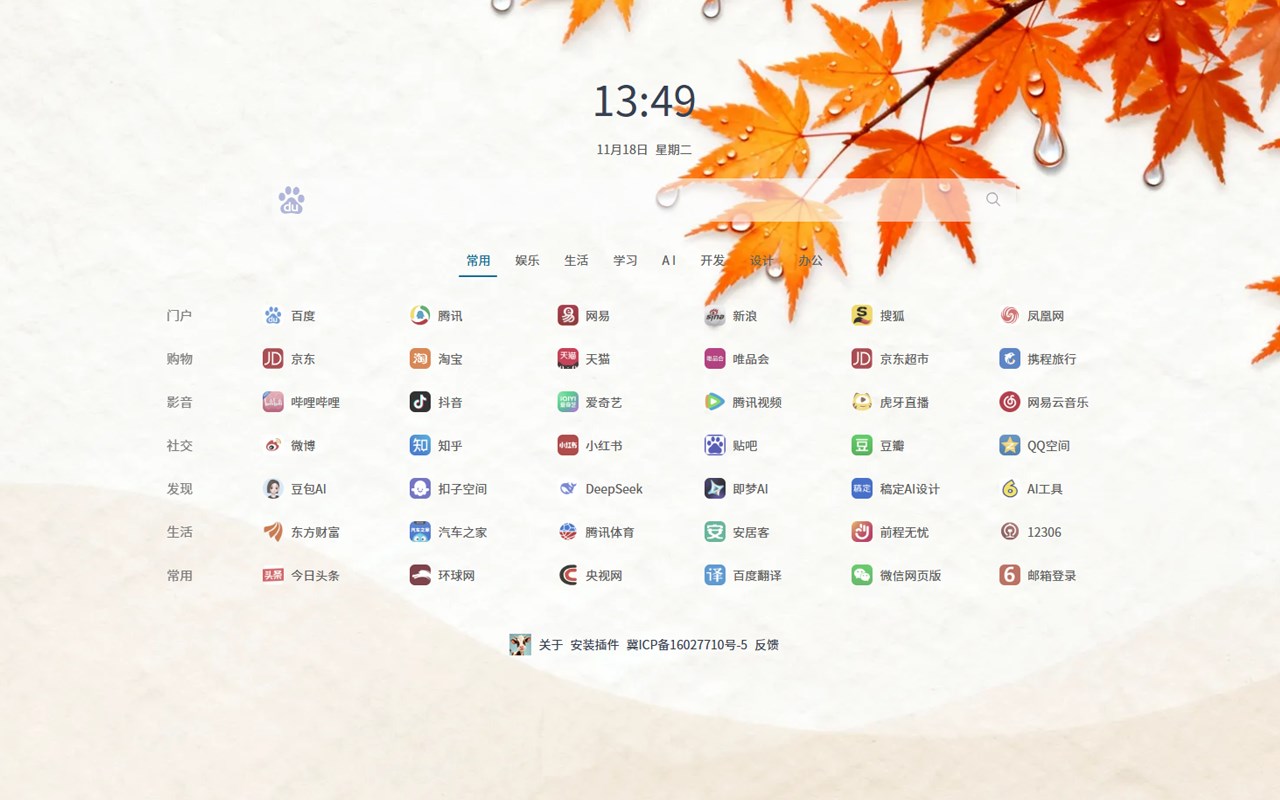Image resolution: width=1280 pixels, height=800 pixels.
Task: Open the 知乎 icon
Action: [x=420, y=445]
